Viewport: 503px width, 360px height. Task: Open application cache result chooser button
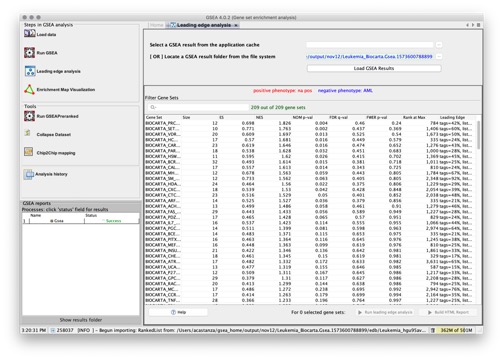coord(439,45)
